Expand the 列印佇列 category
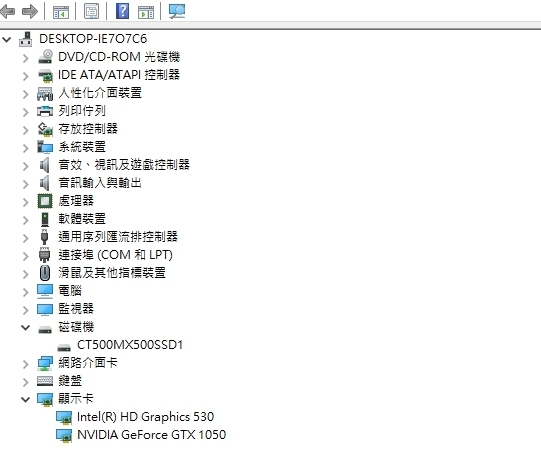Image resolution: width=541 pixels, height=476 pixels. click(26, 112)
